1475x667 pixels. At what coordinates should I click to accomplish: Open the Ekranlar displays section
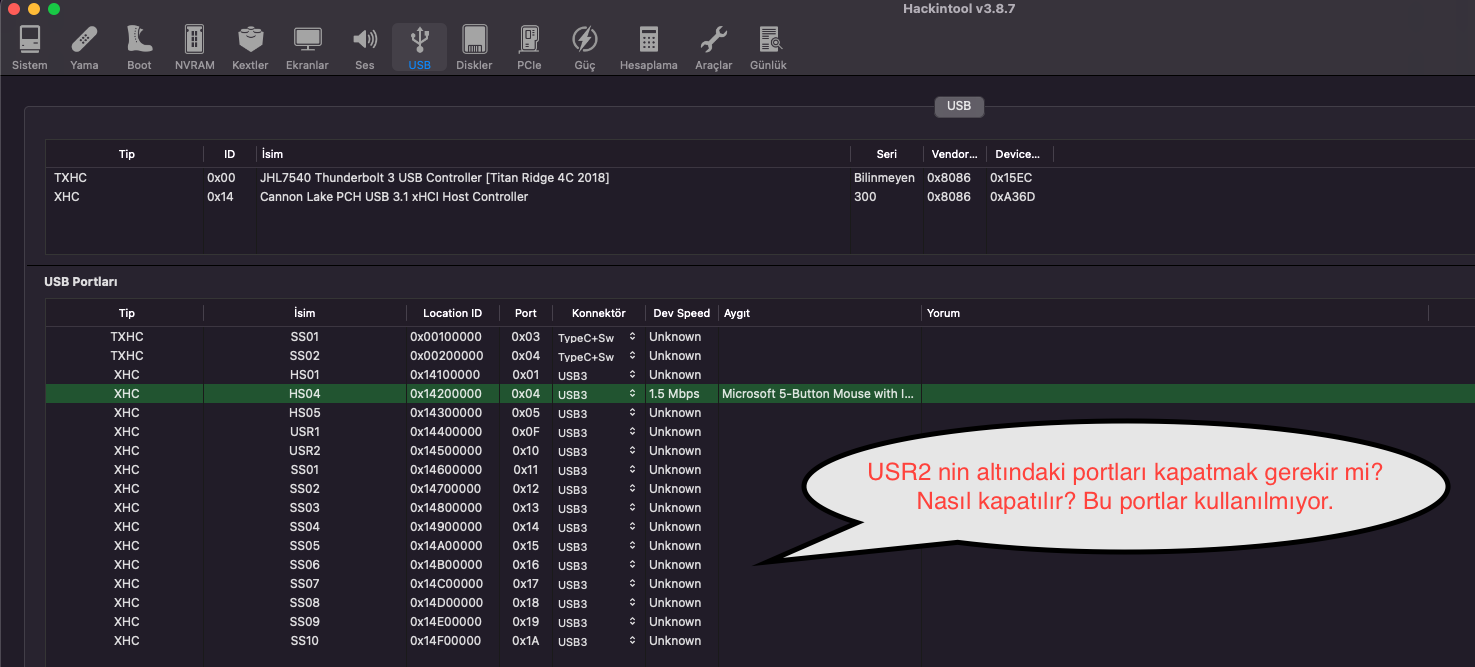click(307, 47)
